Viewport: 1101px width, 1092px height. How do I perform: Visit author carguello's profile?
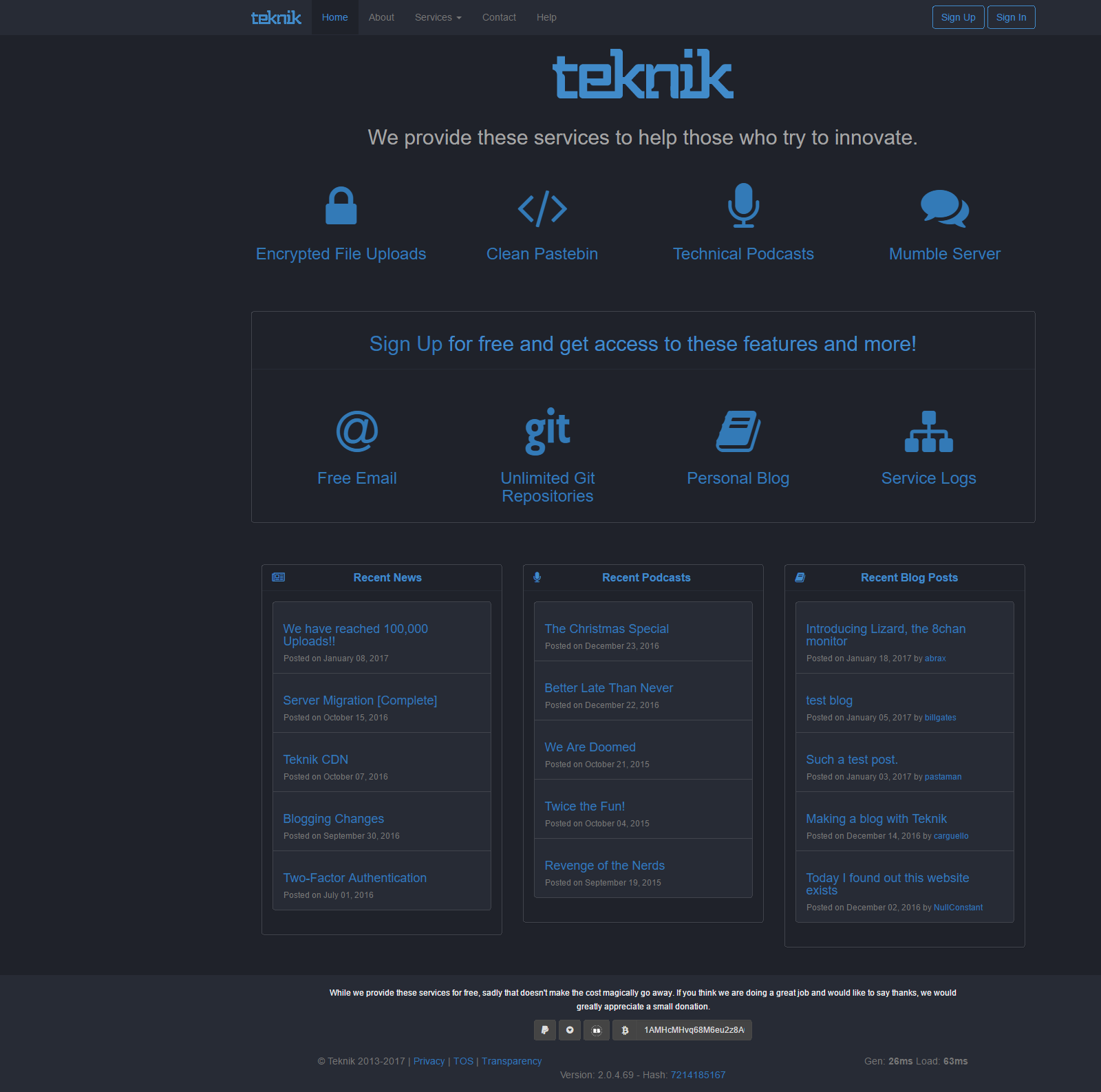point(951,836)
